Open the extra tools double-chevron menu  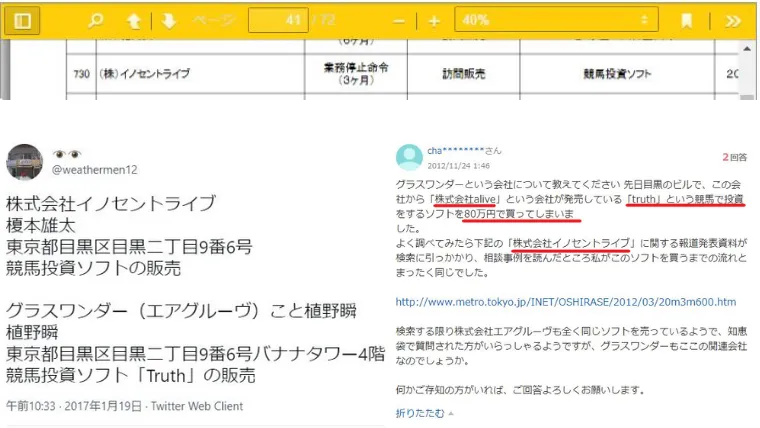click(x=733, y=21)
